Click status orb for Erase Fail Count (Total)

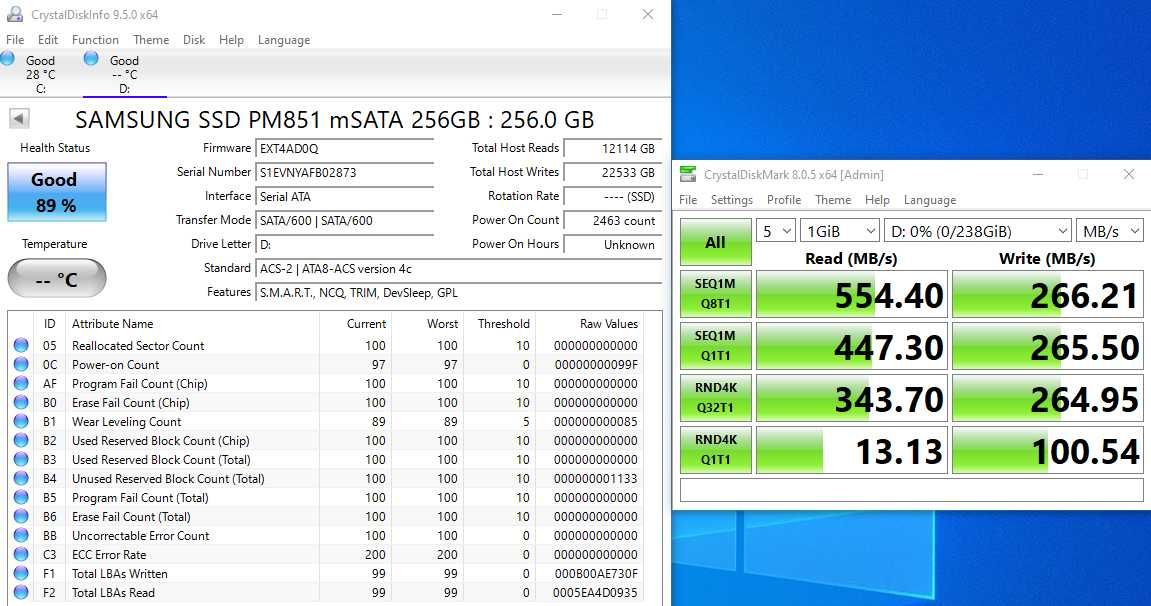click(x=21, y=516)
